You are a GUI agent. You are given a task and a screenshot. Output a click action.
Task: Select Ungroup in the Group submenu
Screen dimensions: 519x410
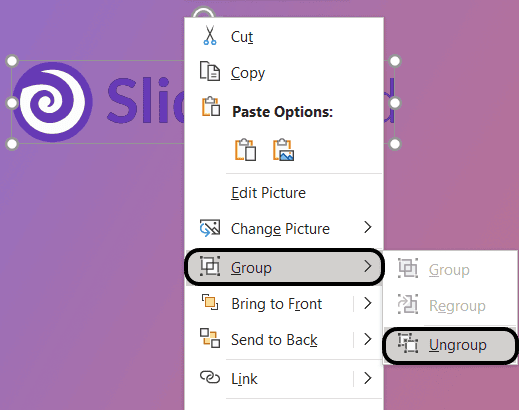click(450, 345)
